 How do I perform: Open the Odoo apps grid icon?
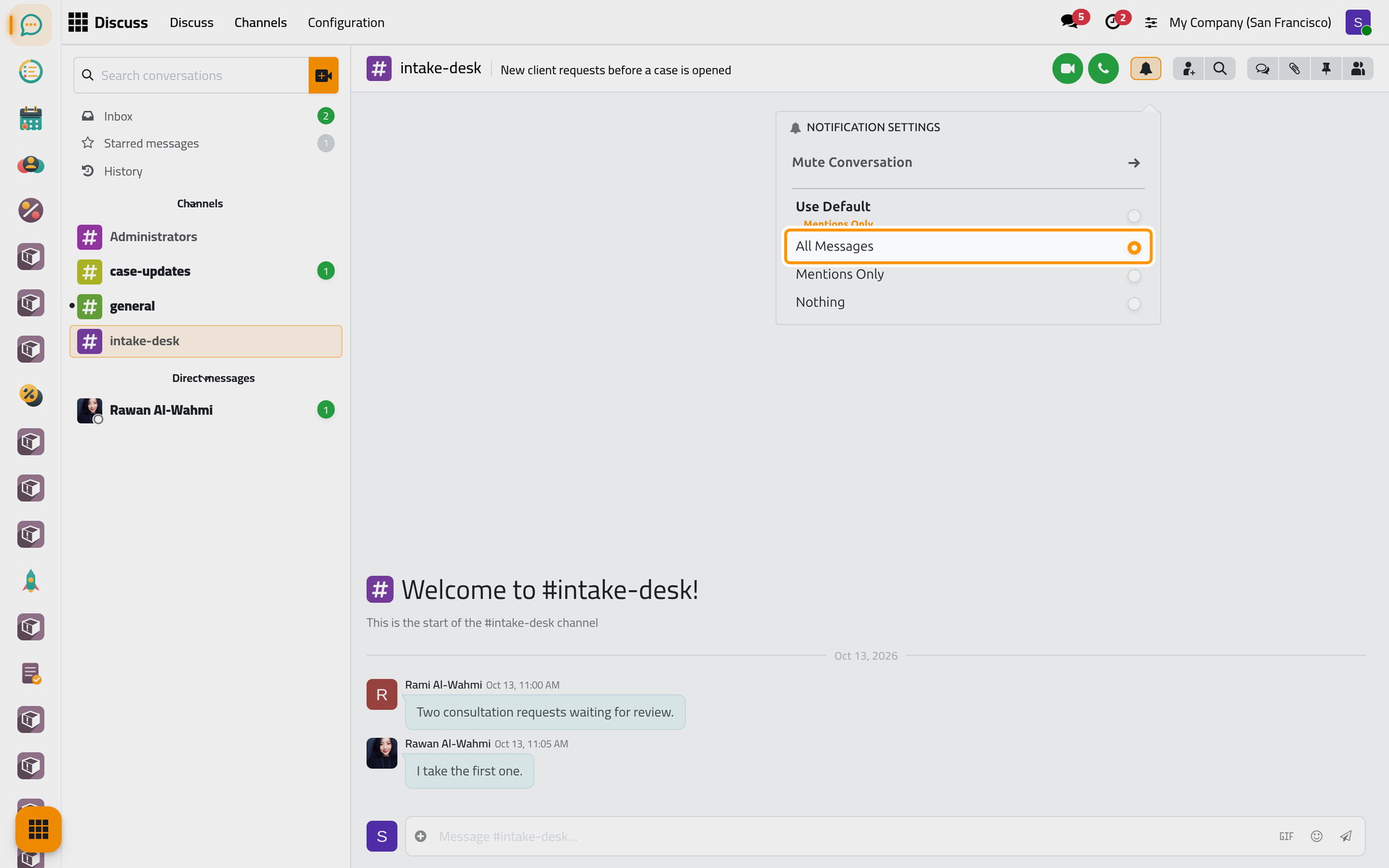click(x=78, y=22)
